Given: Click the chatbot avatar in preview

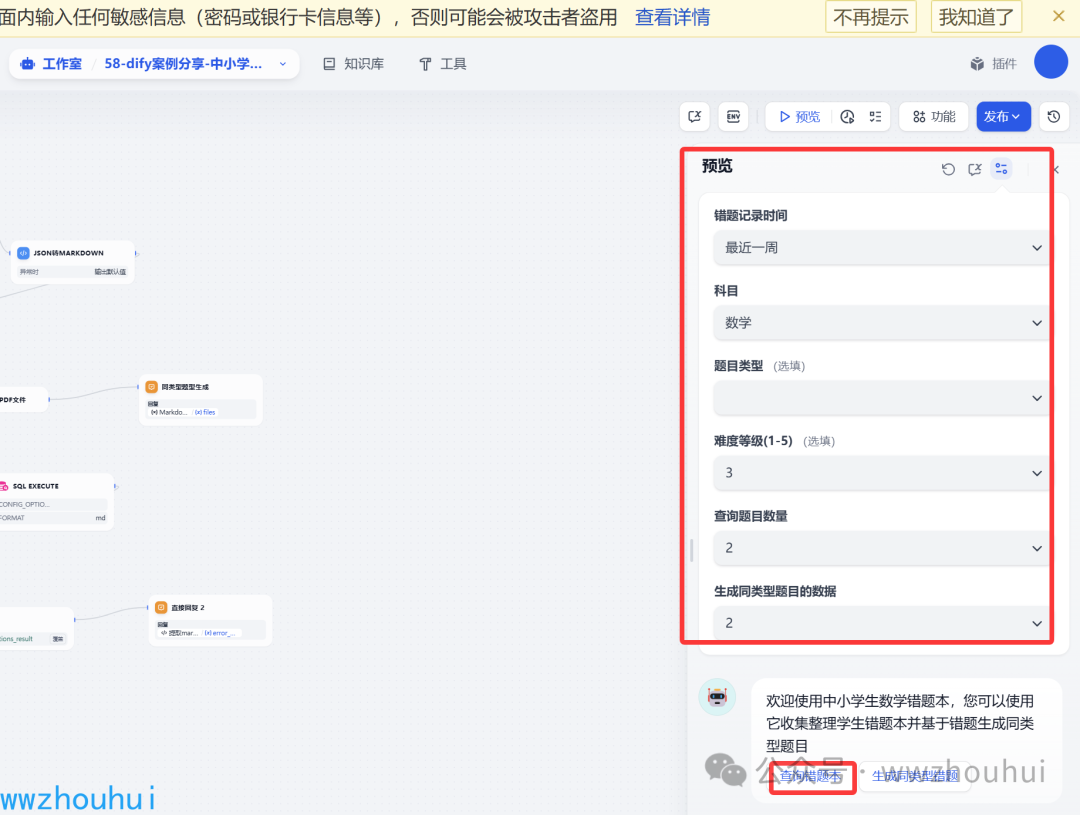Looking at the screenshot, I should (717, 697).
